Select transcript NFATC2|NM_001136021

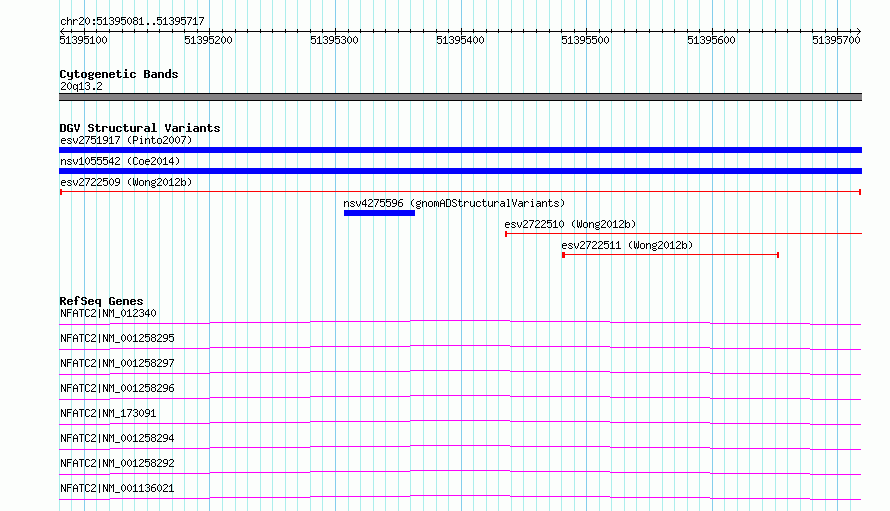pyautogui.click(x=117, y=488)
